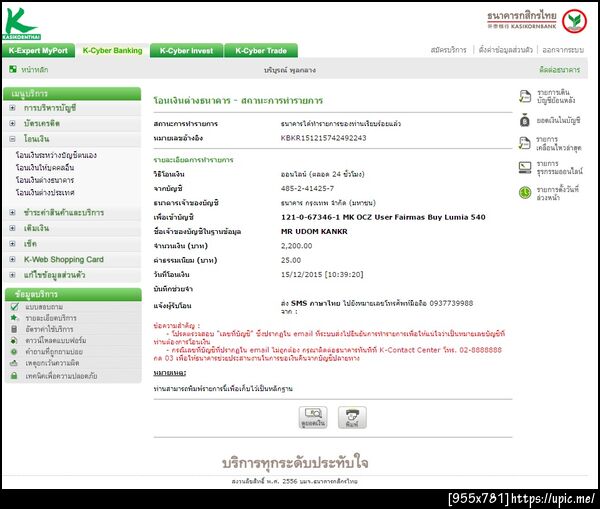
Task: Go to หน้าหลัก home link
Action: pos(34,70)
